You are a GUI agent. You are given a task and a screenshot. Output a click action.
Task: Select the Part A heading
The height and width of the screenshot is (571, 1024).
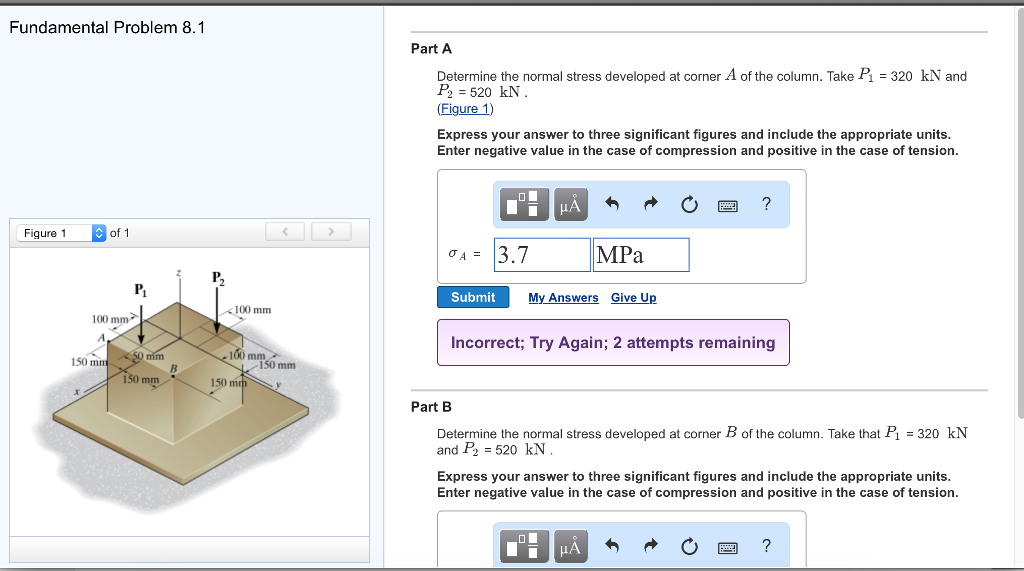[431, 49]
